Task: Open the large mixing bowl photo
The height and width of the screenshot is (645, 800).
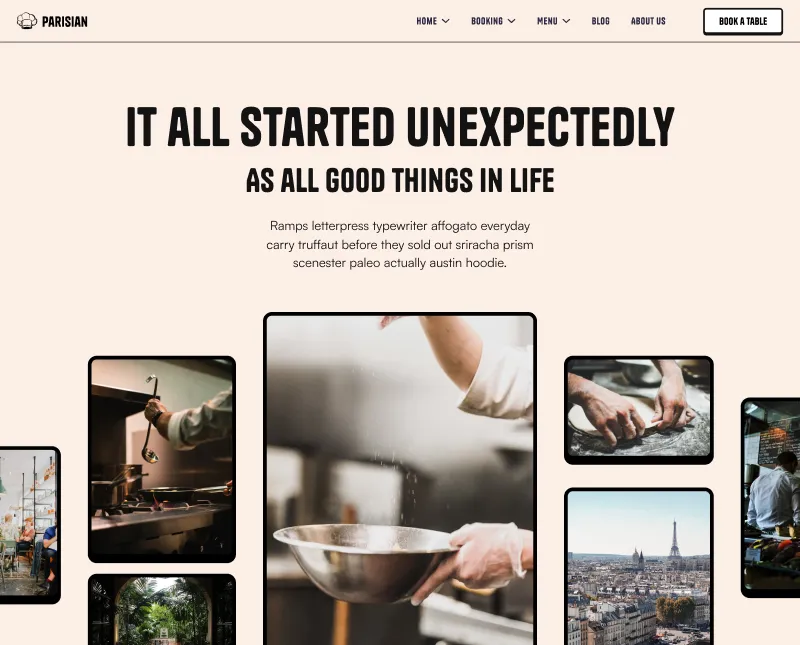Action: click(400, 479)
